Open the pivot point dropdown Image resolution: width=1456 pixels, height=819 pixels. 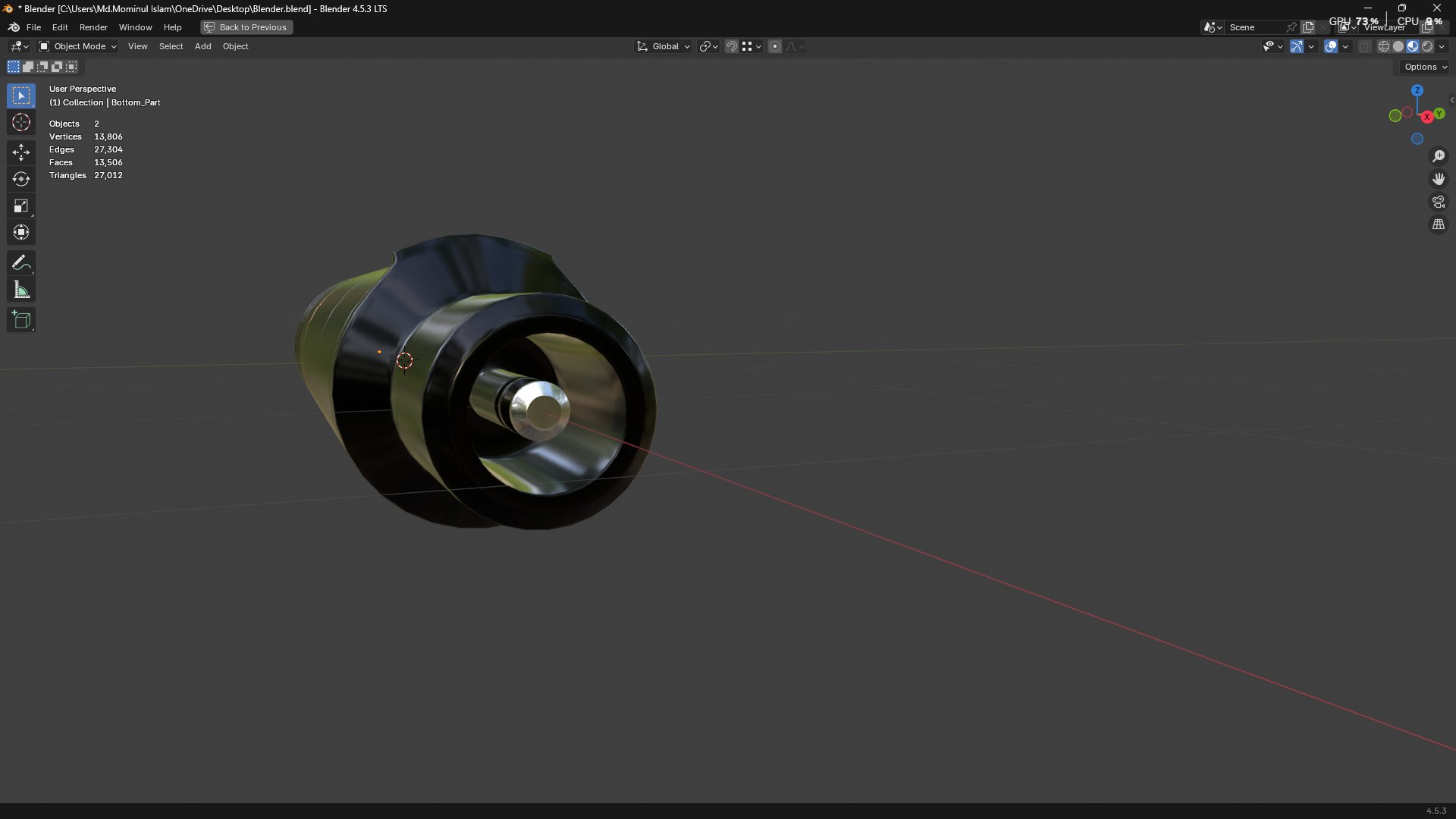[708, 46]
